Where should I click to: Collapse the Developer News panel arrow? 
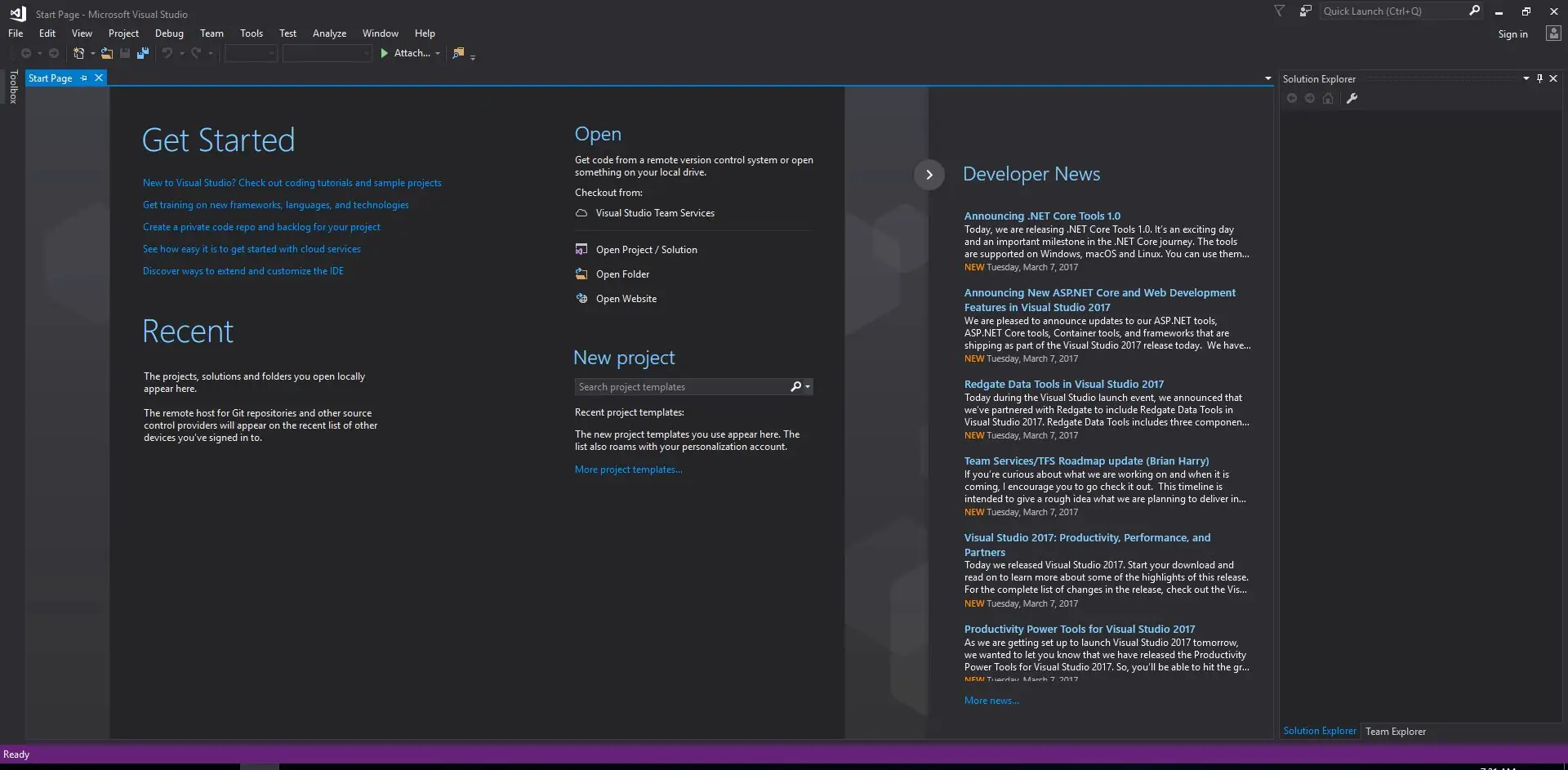click(929, 175)
